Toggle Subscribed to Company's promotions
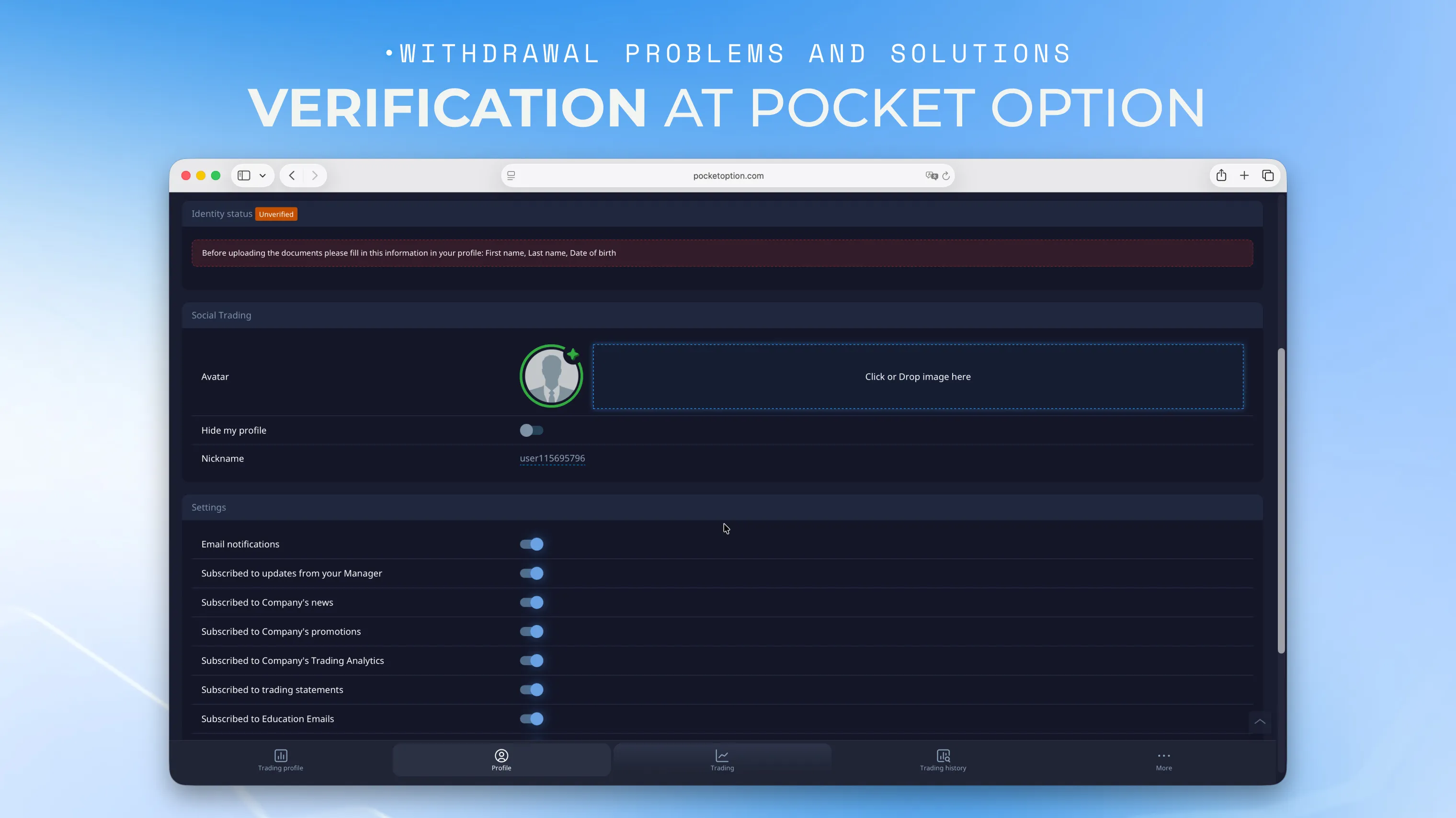Viewport: 1456px width, 818px height. pos(531,631)
